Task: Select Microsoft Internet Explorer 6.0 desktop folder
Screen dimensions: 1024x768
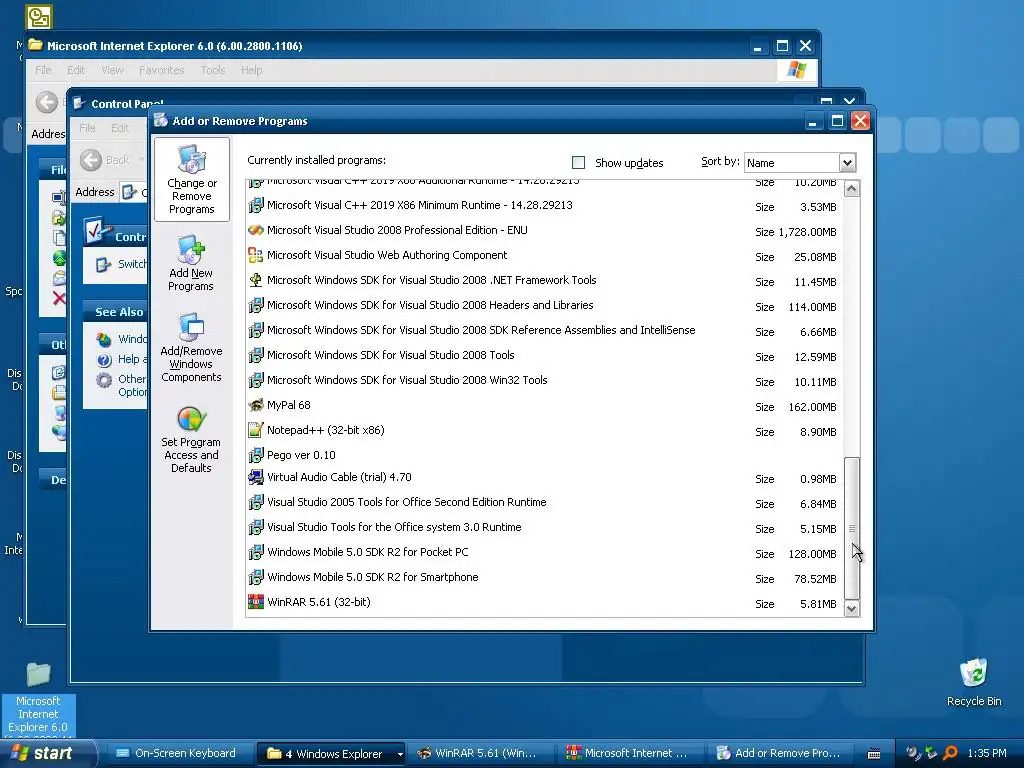Action: 38,697
